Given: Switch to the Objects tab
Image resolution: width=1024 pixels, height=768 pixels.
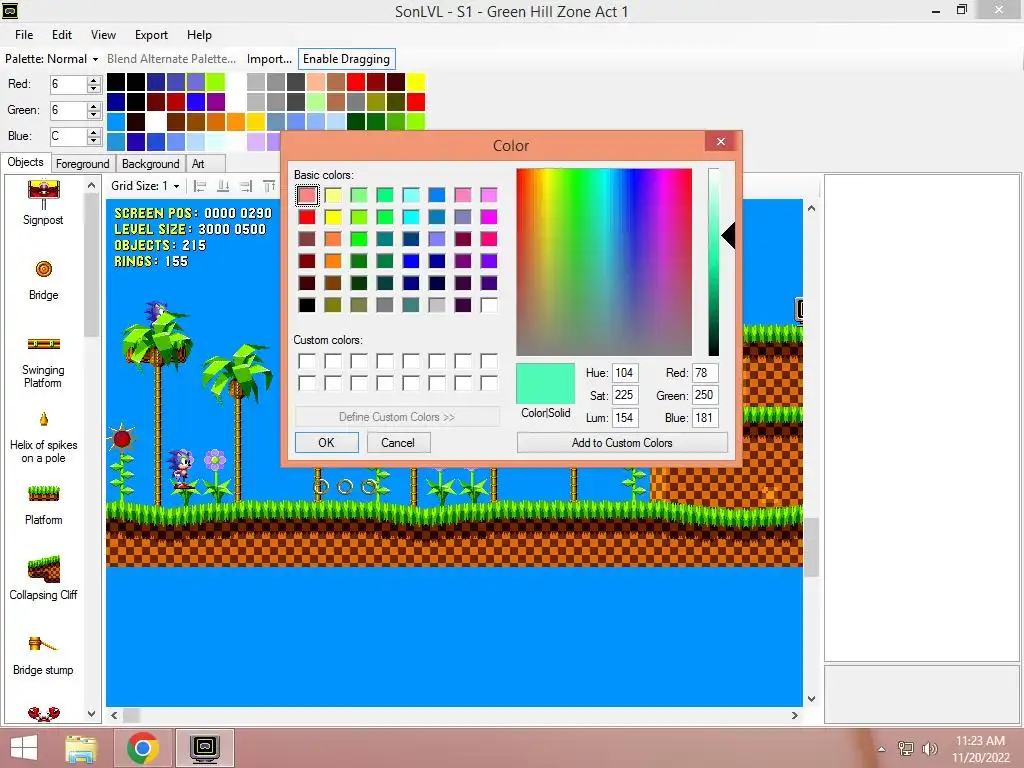Looking at the screenshot, I should pyautogui.click(x=25, y=162).
